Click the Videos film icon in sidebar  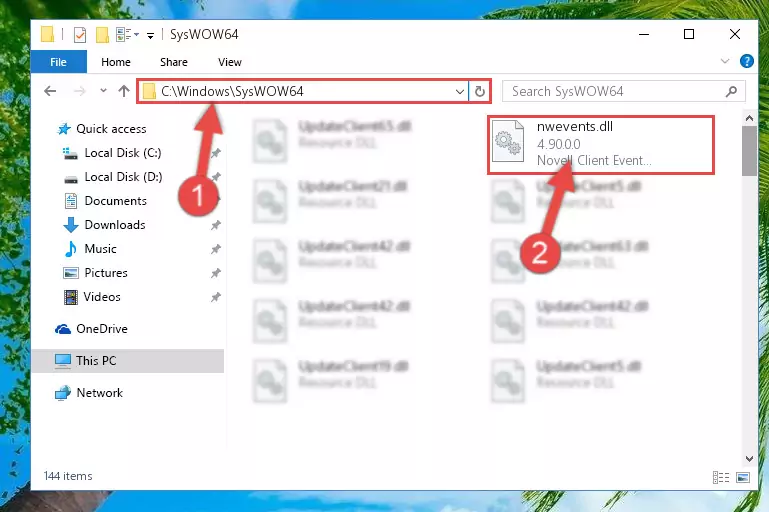point(71,297)
